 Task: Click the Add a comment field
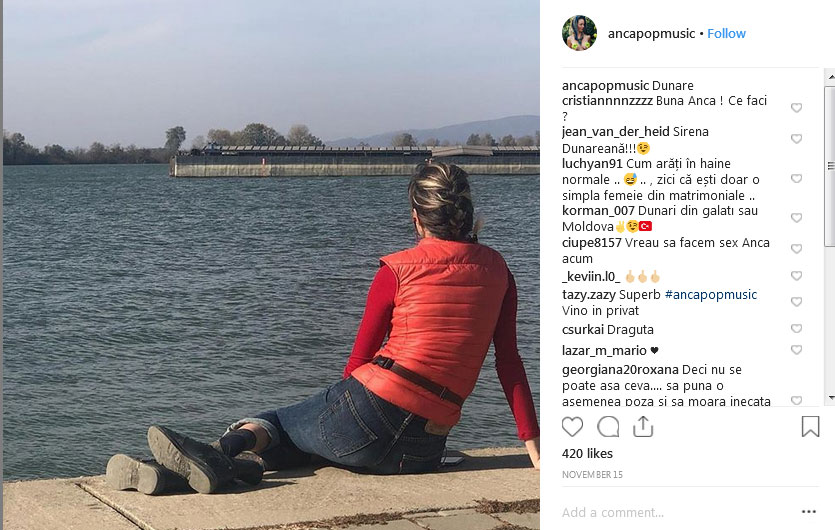[x=676, y=512]
